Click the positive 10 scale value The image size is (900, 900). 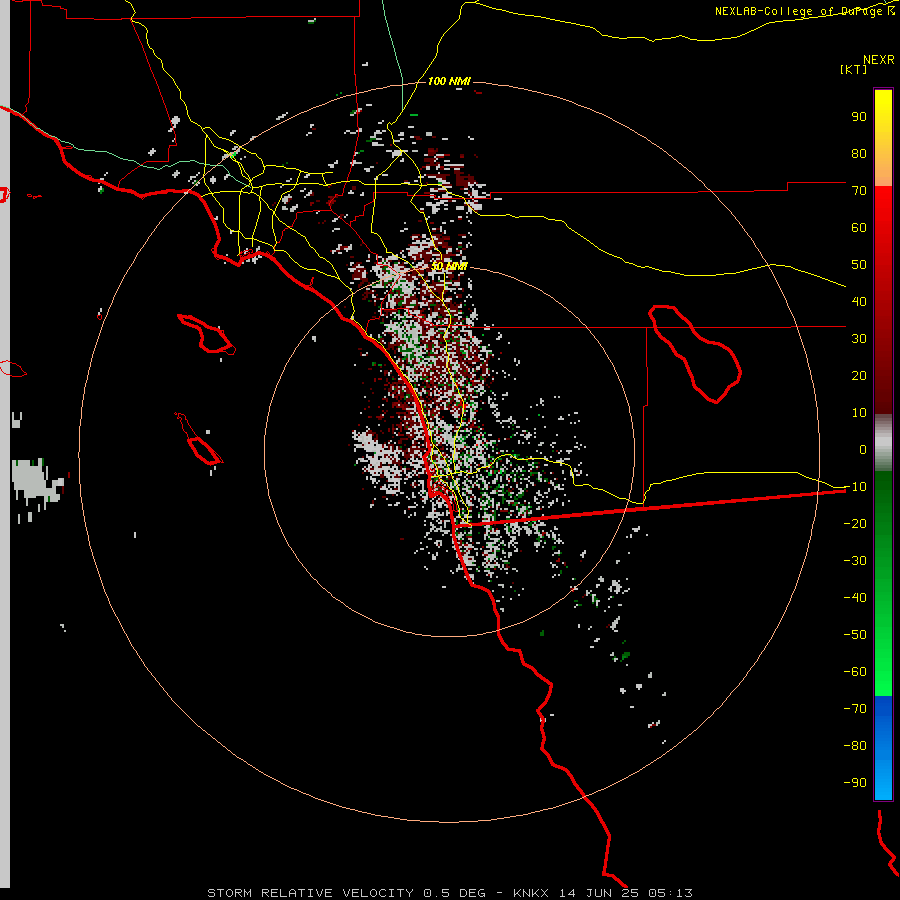coord(859,413)
